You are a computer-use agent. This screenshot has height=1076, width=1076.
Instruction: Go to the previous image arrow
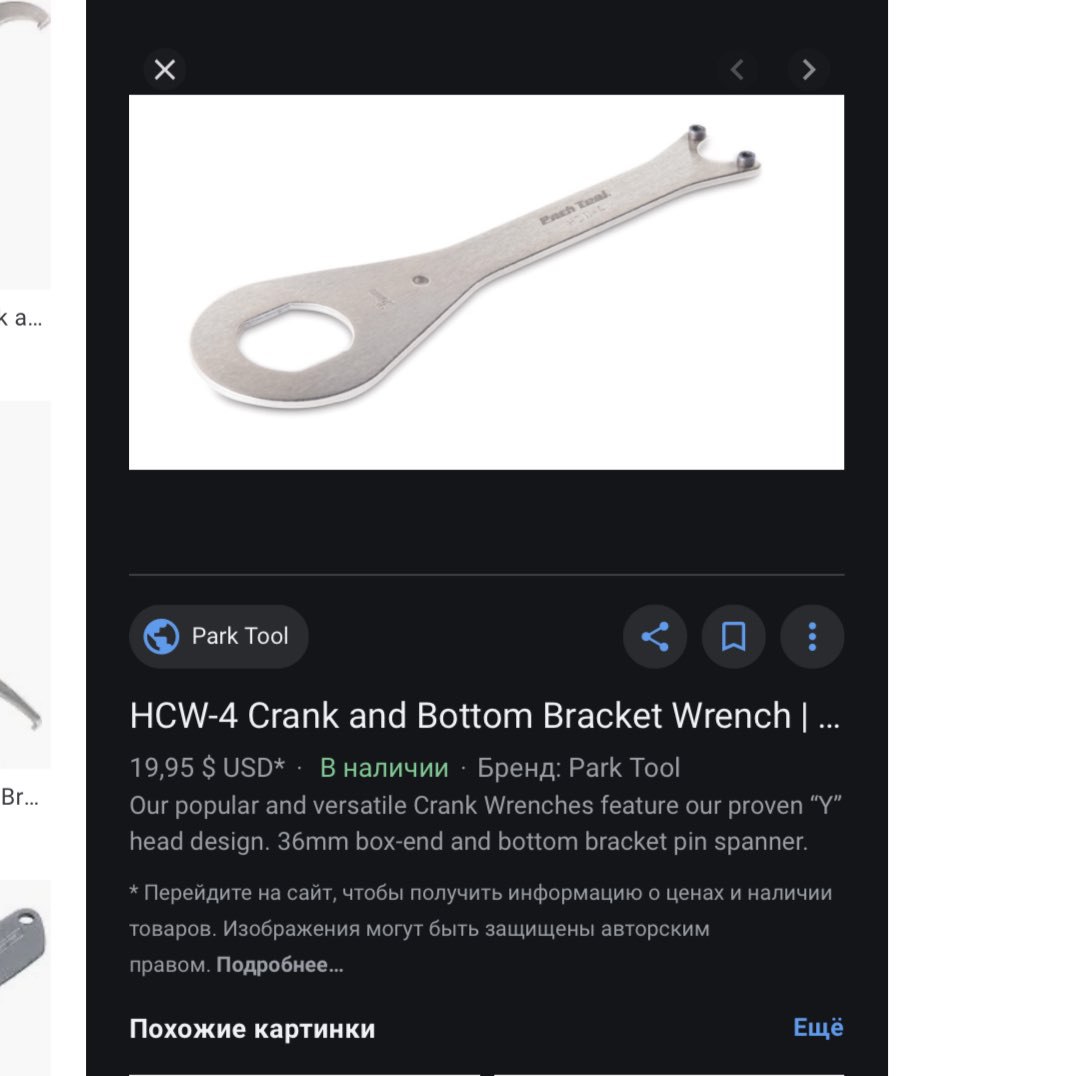click(x=738, y=69)
